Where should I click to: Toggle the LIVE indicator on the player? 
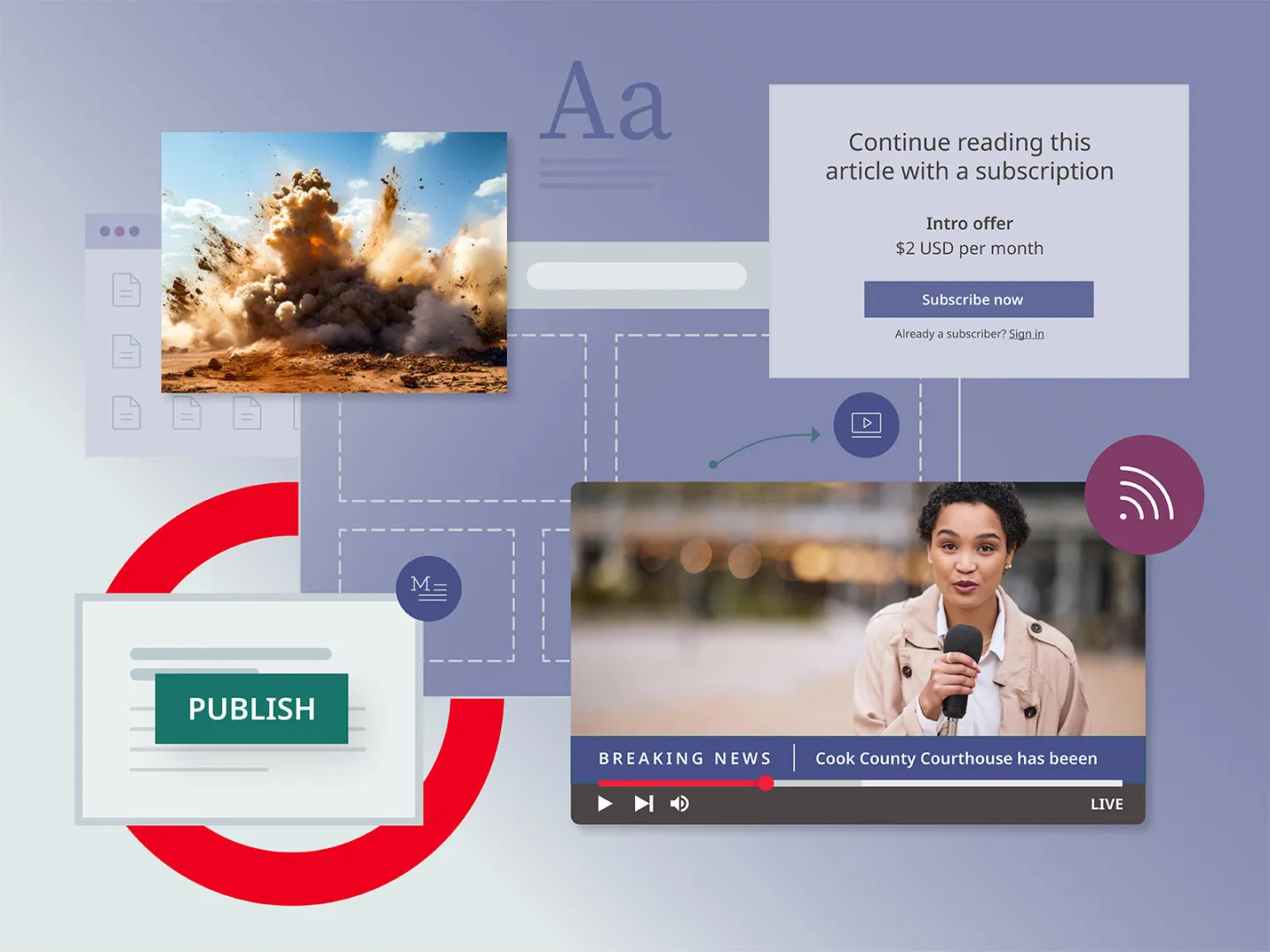coord(1106,803)
